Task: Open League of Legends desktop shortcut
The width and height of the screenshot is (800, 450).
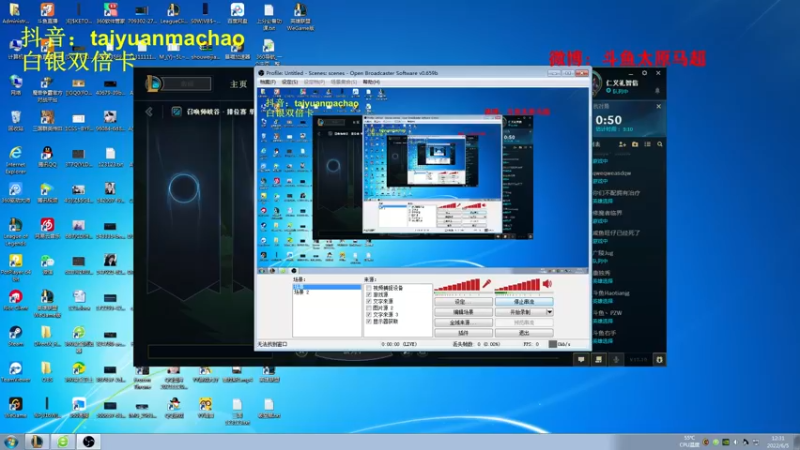Action: click(15, 232)
